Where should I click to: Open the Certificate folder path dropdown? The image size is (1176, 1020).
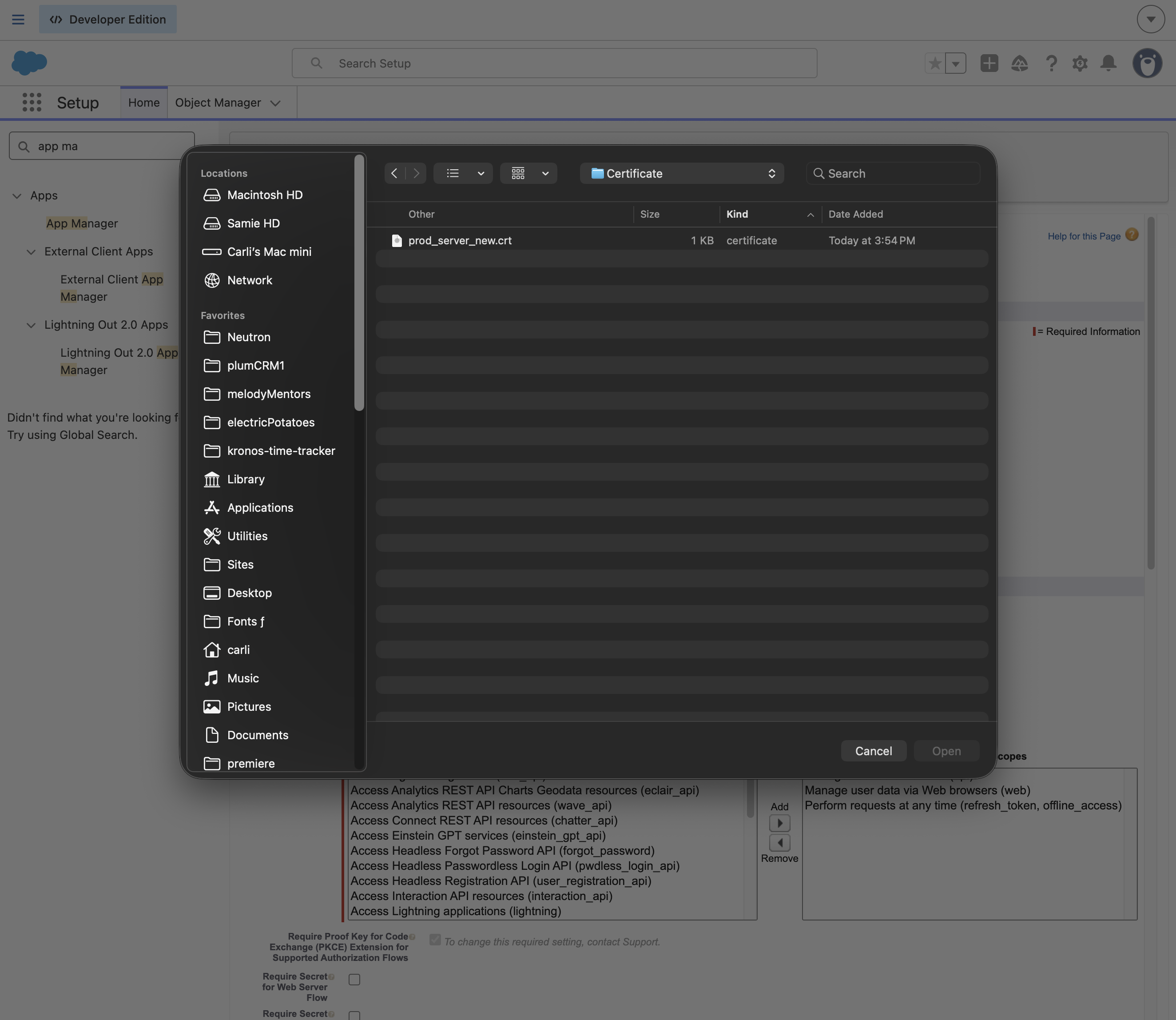pyautogui.click(x=682, y=173)
